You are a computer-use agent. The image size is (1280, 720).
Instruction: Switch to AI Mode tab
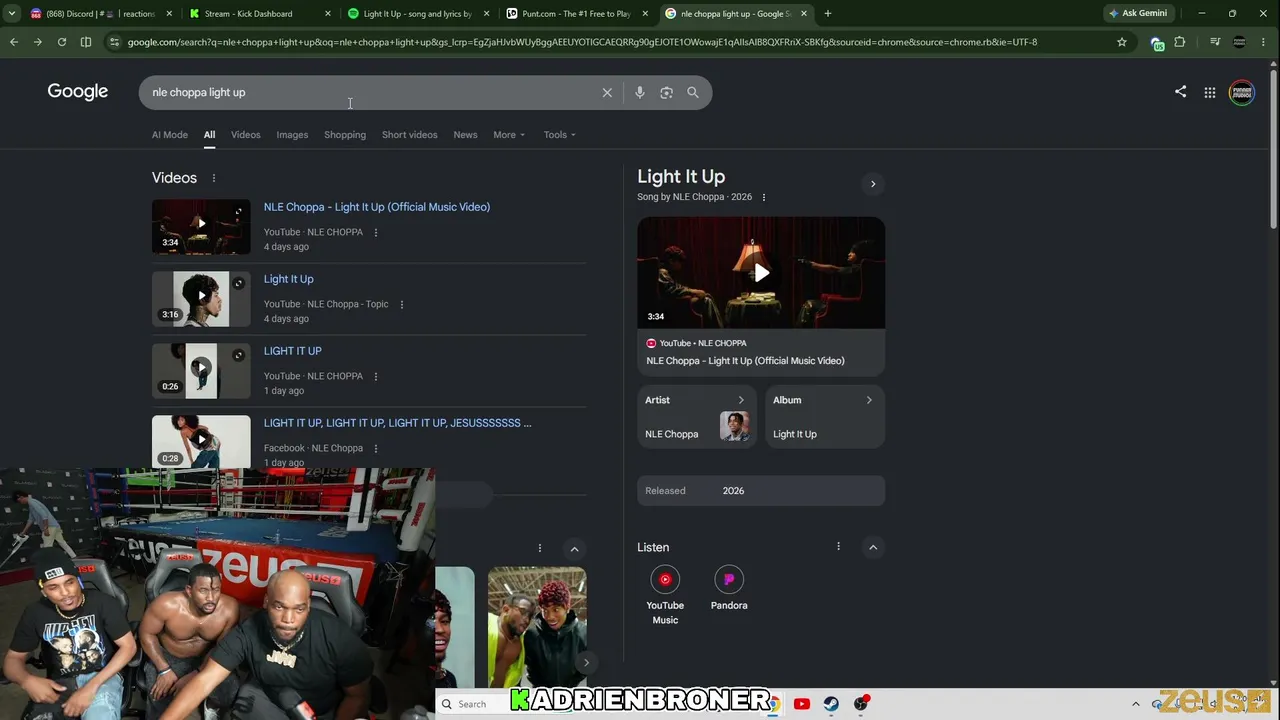click(x=170, y=135)
